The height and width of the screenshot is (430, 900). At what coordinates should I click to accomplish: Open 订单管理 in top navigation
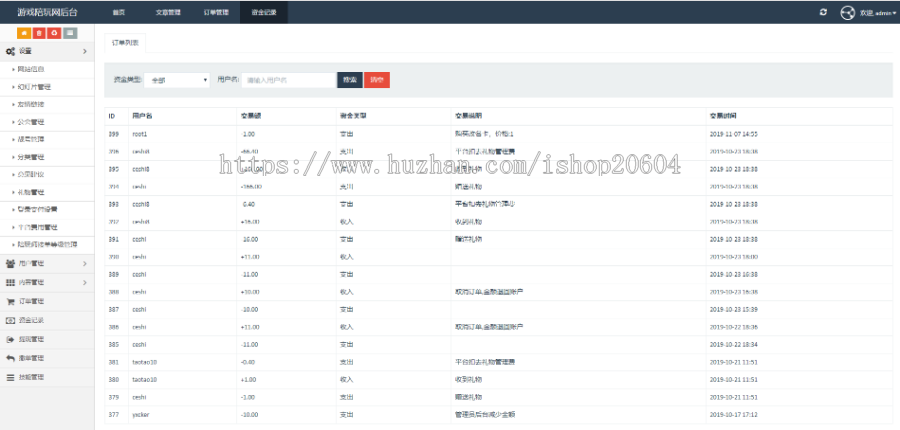216,12
